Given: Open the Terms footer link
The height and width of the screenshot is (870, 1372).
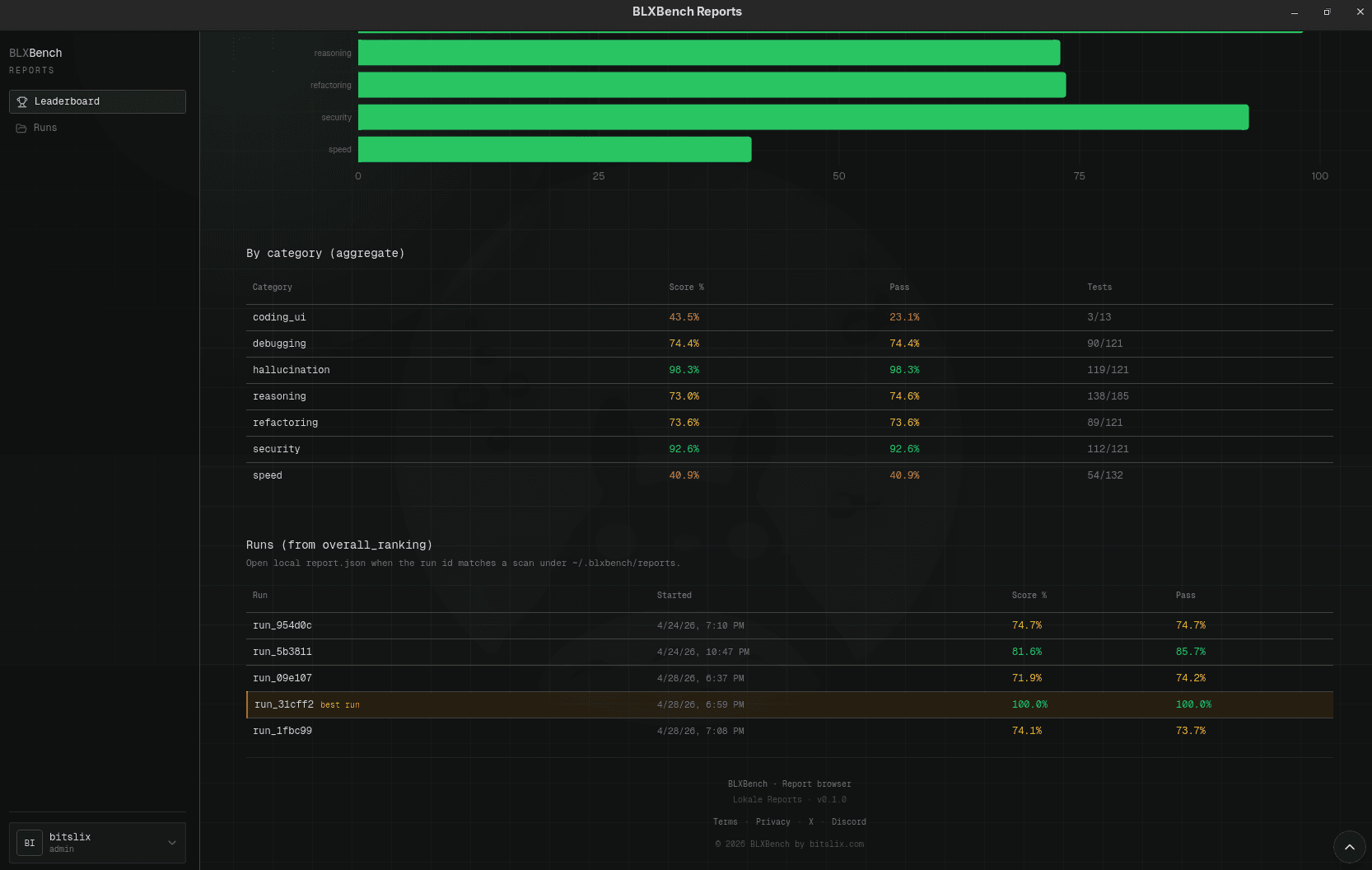Looking at the screenshot, I should tap(725, 821).
